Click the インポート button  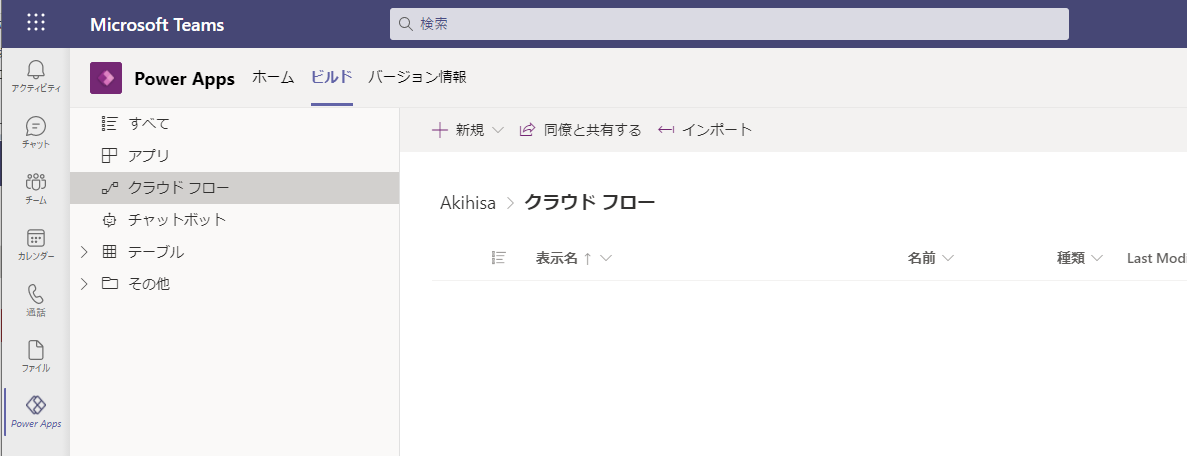(705, 130)
